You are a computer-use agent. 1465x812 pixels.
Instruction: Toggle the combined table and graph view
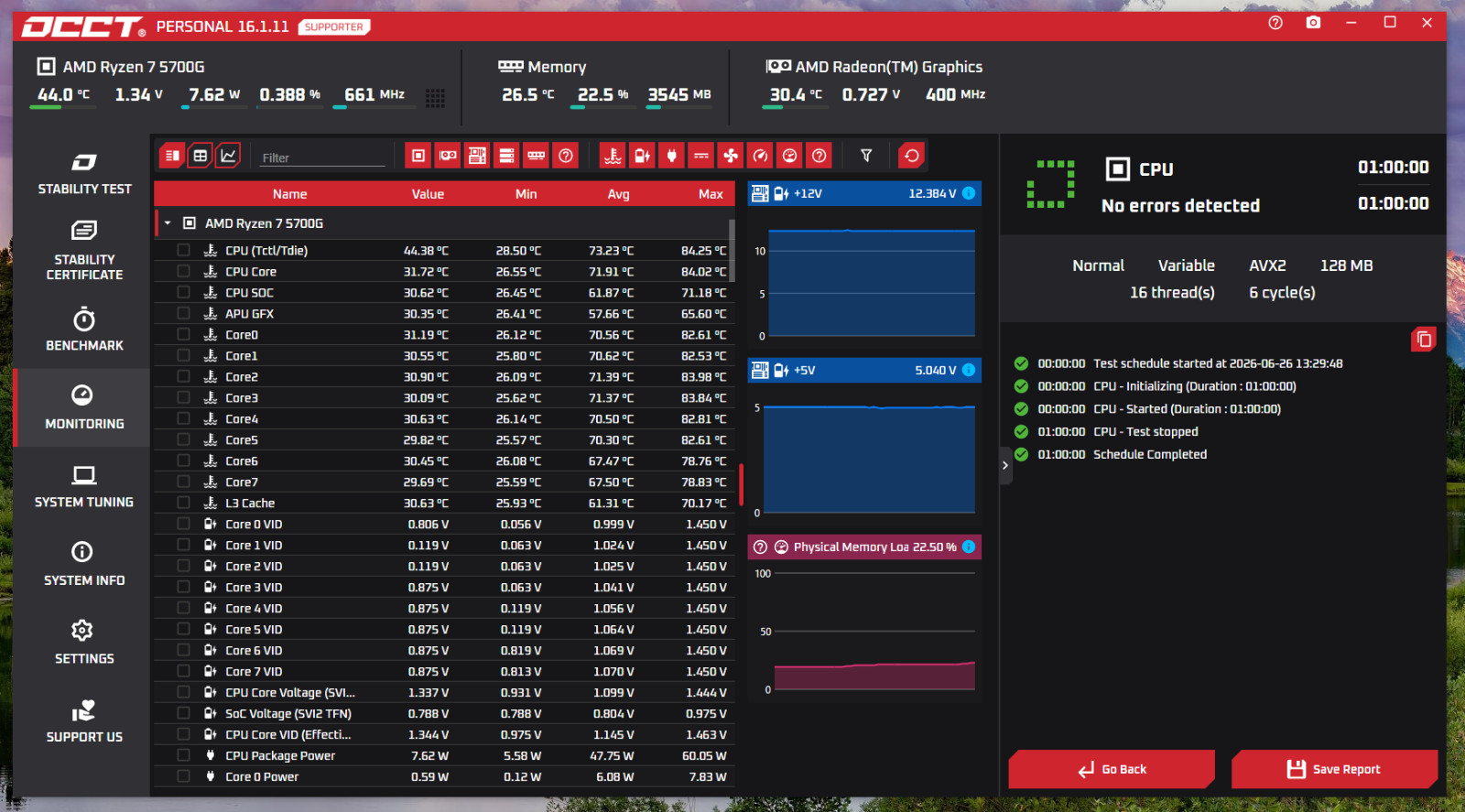[172, 156]
